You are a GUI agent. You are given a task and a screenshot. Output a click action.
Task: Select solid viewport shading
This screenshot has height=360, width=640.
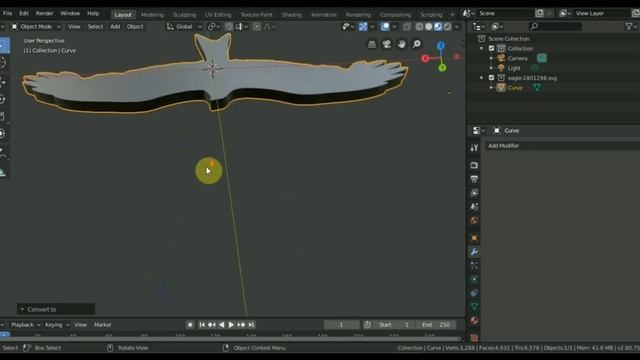pyautogui.click(x=429, y=27)
